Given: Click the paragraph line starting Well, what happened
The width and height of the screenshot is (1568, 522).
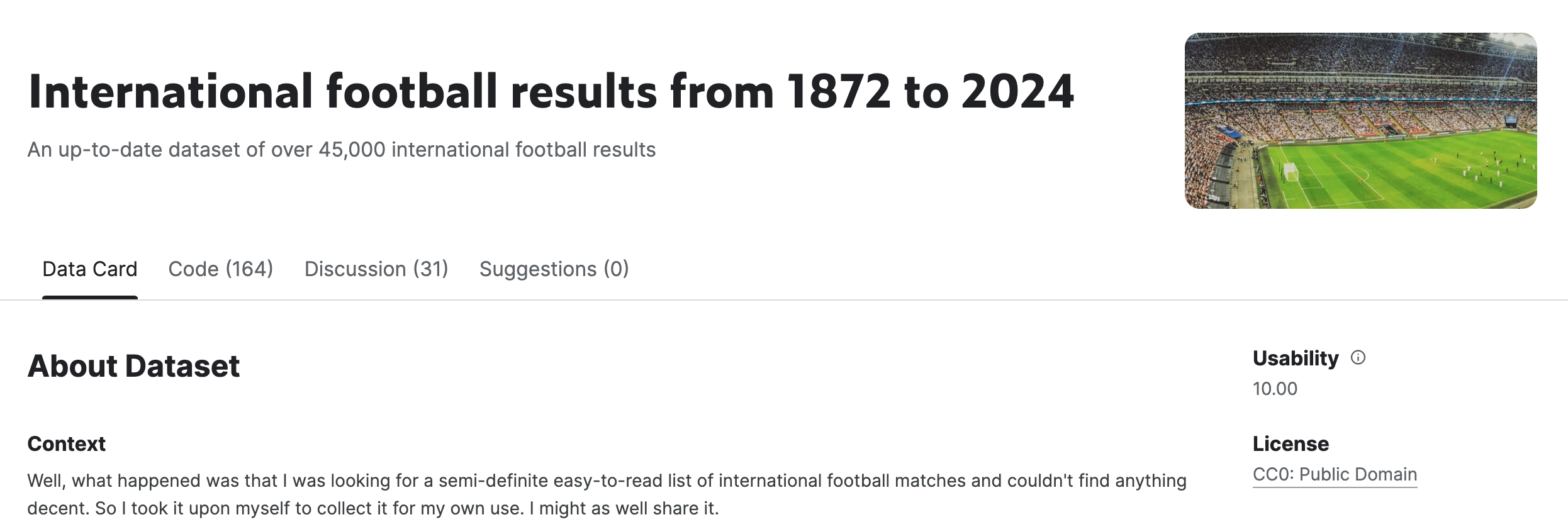Looking at the screenshot, I should tap(607, 480).
